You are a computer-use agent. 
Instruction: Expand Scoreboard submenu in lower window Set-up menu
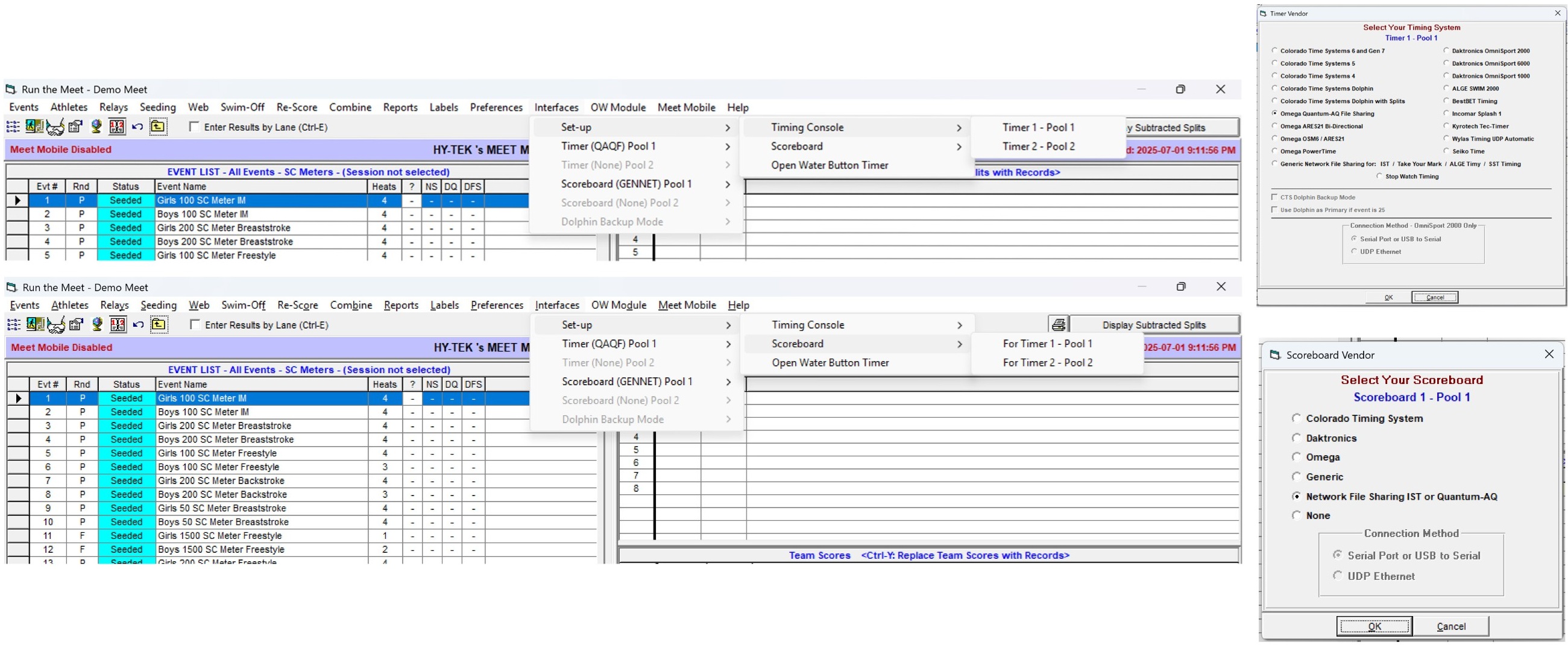[858, 344]
